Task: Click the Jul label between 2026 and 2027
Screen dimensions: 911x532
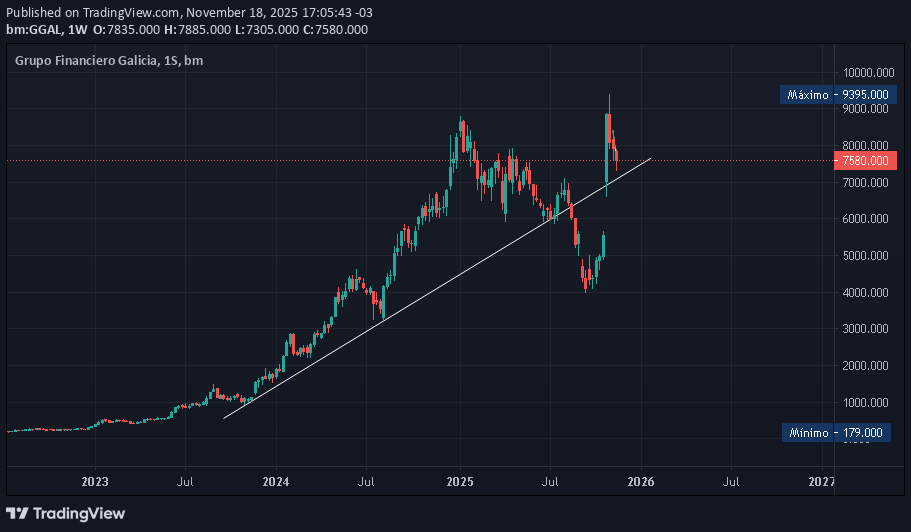Action: (731, 481)
